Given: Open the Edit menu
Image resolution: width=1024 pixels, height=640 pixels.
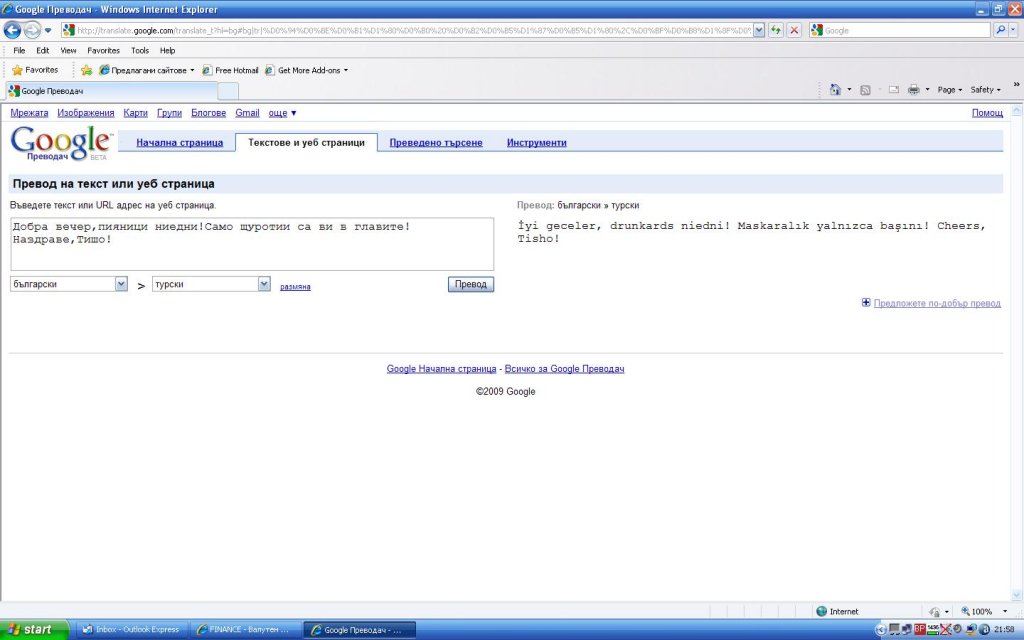Looking at the screenshot, I should pyautogui.click(x=42, y=50).
